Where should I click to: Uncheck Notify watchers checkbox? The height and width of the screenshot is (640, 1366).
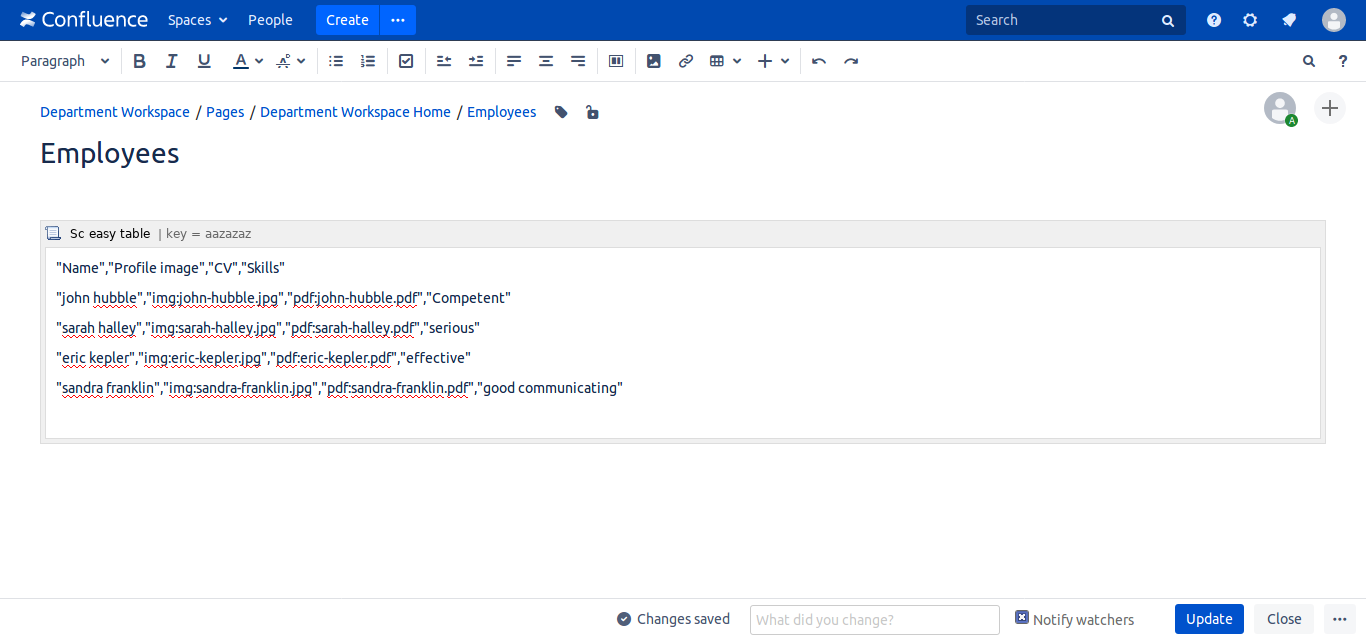click(x=1022, y=618)
